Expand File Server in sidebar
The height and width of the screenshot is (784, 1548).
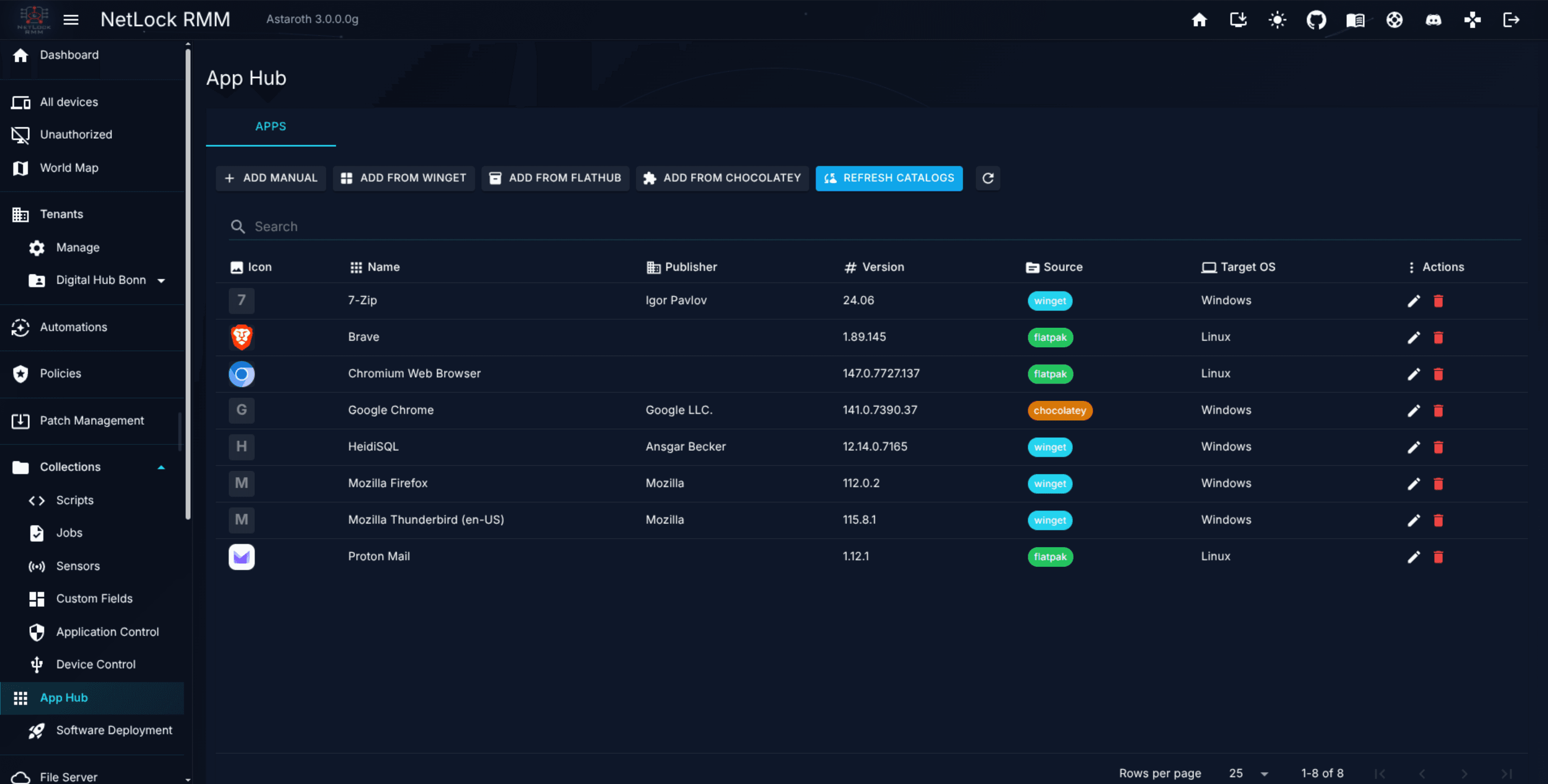(x=92, y=776)
